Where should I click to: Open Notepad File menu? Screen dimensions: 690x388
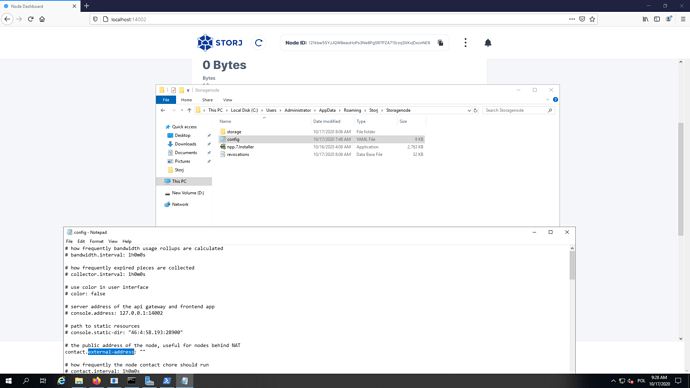click(69, 242)
